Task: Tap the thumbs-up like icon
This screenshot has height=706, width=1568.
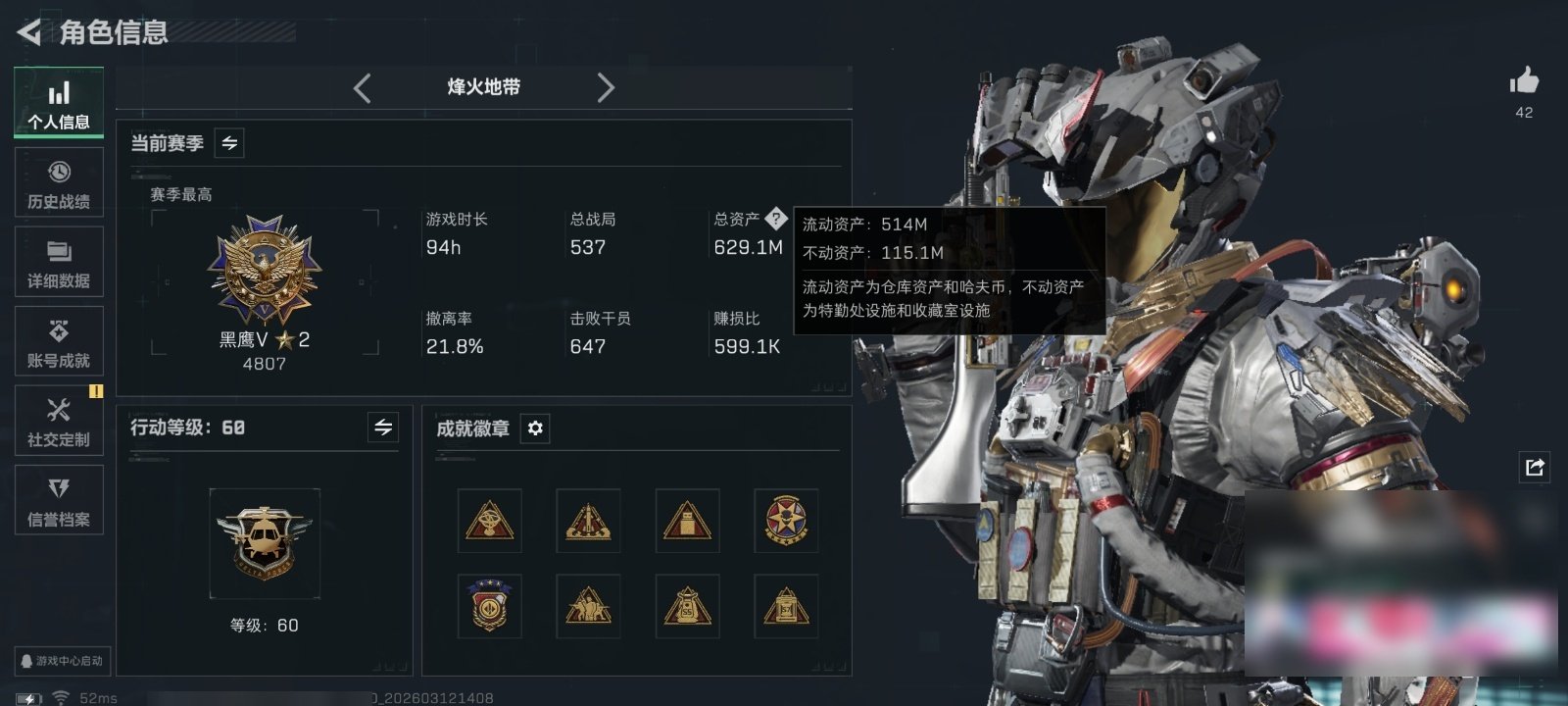Action: [x=1524, y=80]
